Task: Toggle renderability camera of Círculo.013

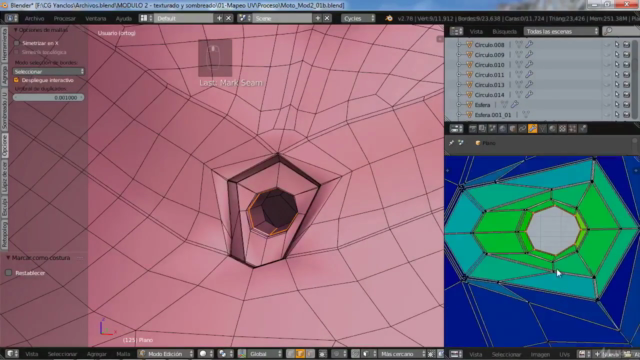Action: click(x=627, y=85)
